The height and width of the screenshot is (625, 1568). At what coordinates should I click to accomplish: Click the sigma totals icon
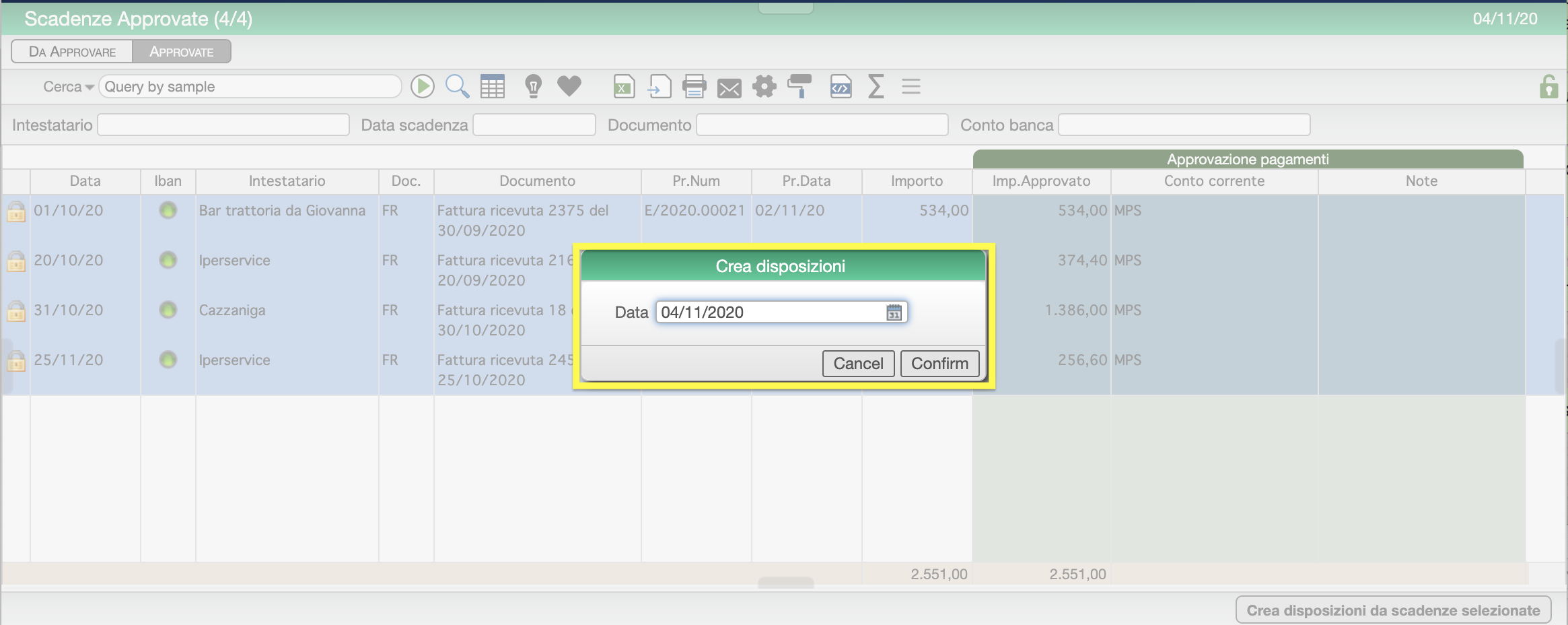pos(876,86)
